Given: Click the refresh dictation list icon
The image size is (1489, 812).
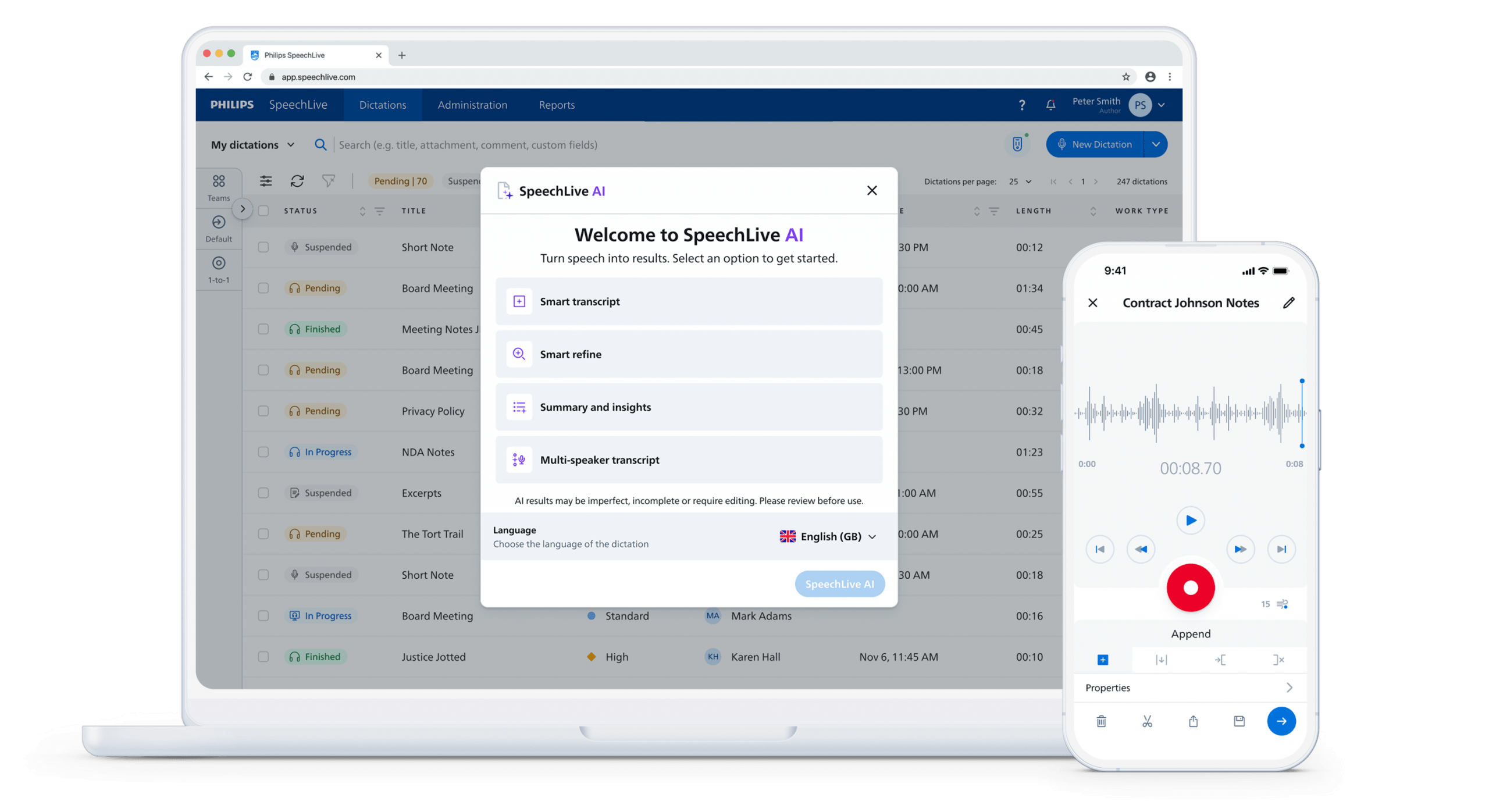Looking at the screenshot, I should [297, 181].
